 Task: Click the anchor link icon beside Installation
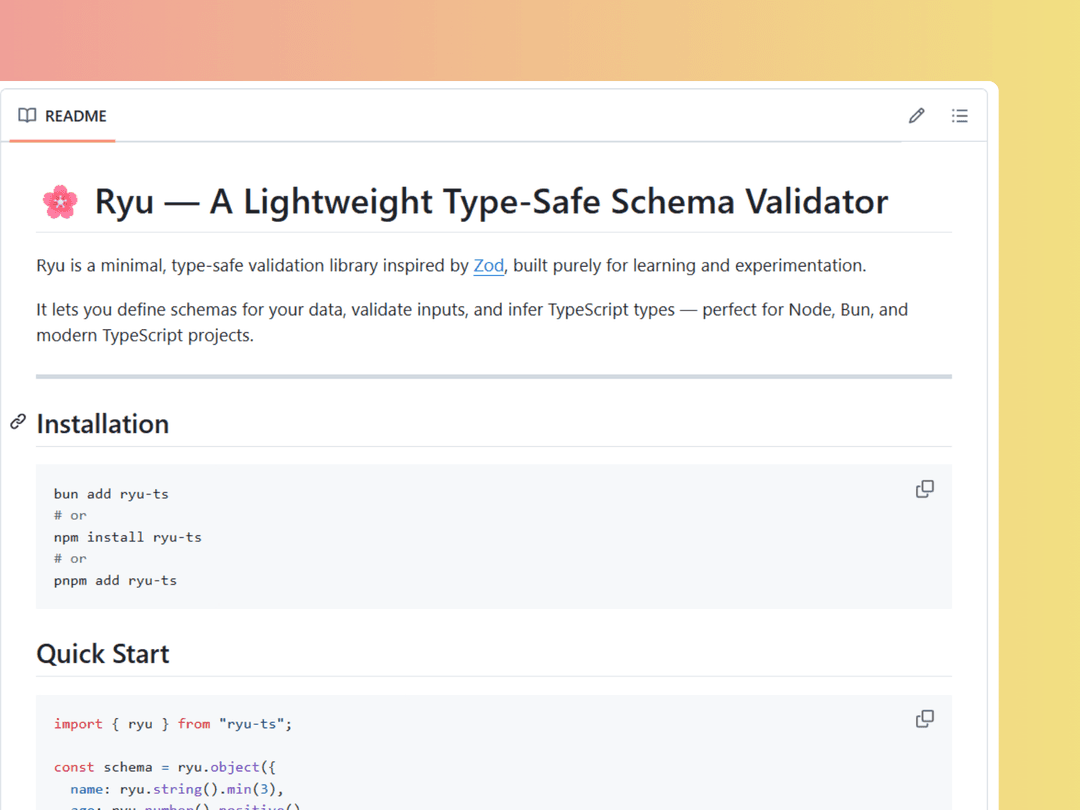[x=18, y=422]
